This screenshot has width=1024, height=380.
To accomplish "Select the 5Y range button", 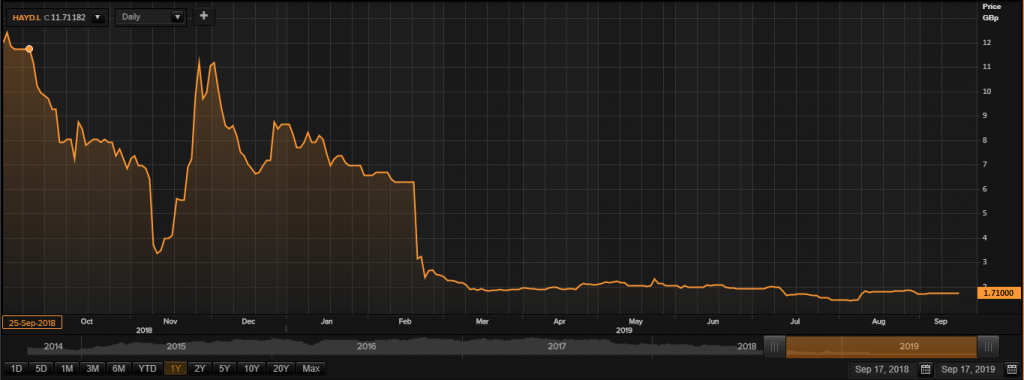I will point(224,369).
